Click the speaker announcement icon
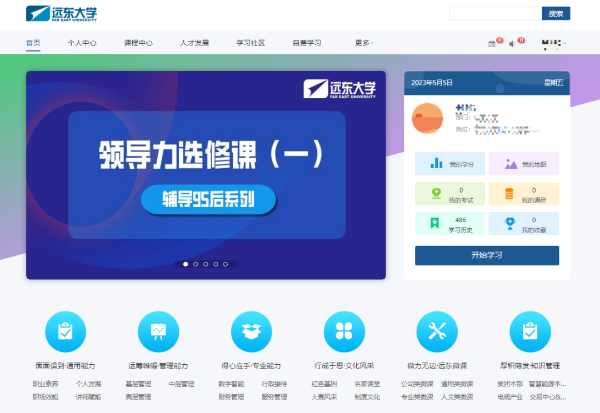The width and height of the screenshot is (600, 413). click(514, 43)
